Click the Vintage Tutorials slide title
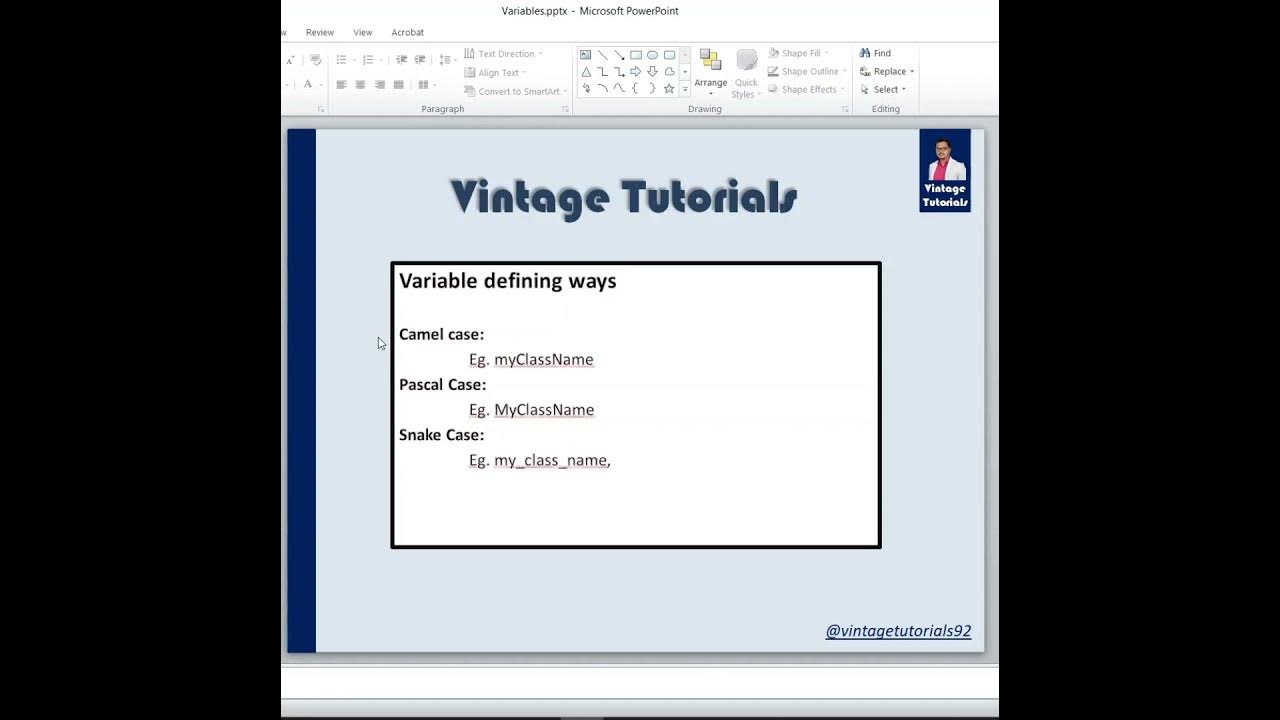The height and width of the screenshot is (720, 1280). coord(624,197)
